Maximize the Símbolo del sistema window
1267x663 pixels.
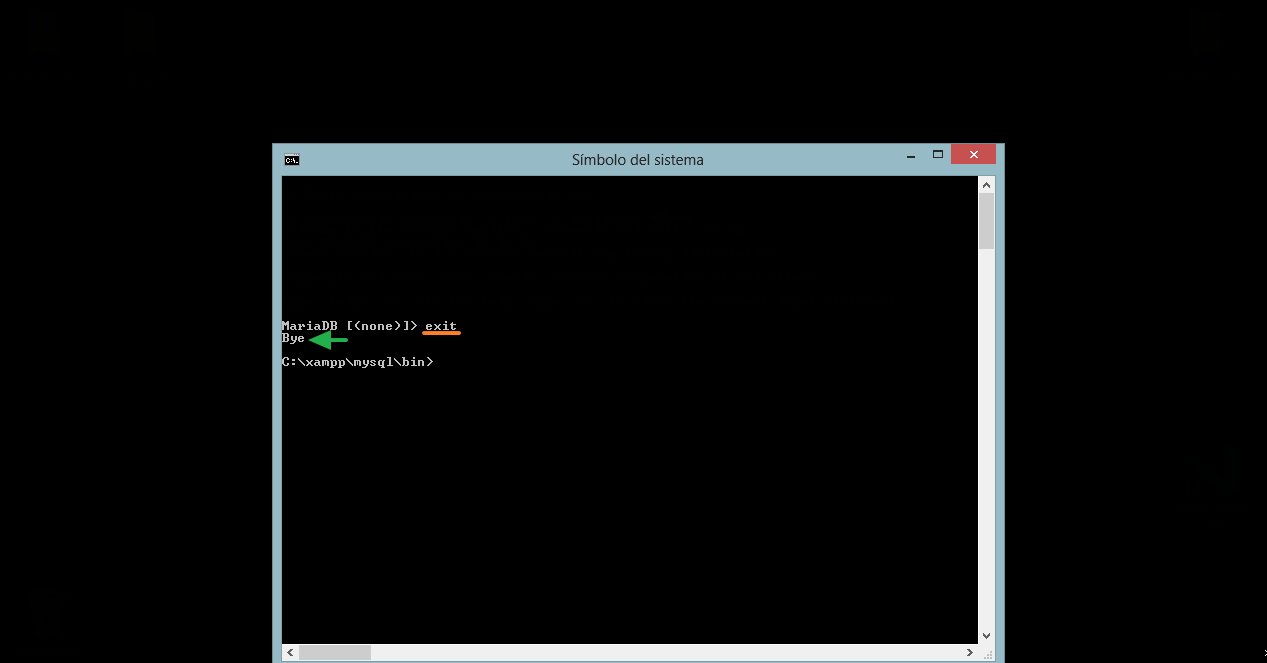[x=937, y=154]
